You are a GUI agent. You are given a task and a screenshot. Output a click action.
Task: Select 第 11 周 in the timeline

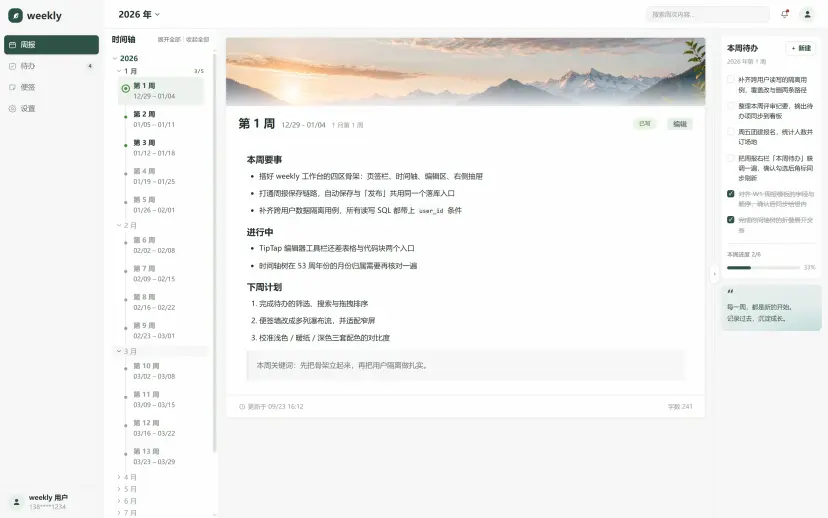tap(161, 399)
